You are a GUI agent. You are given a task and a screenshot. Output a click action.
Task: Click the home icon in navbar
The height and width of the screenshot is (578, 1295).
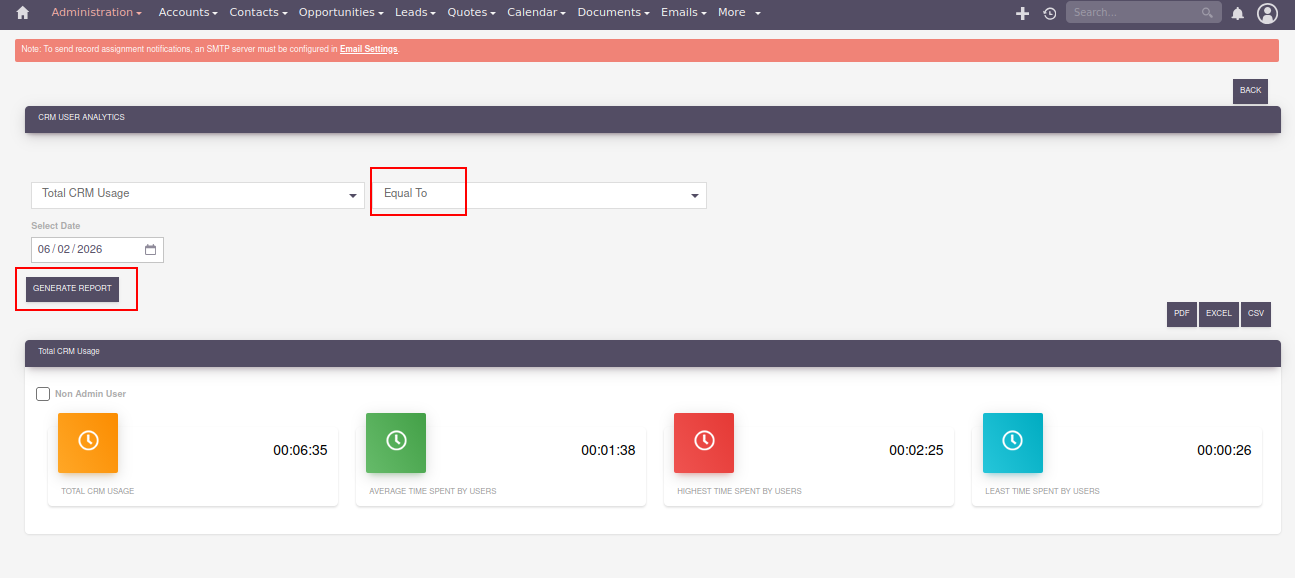coord(23,13)
